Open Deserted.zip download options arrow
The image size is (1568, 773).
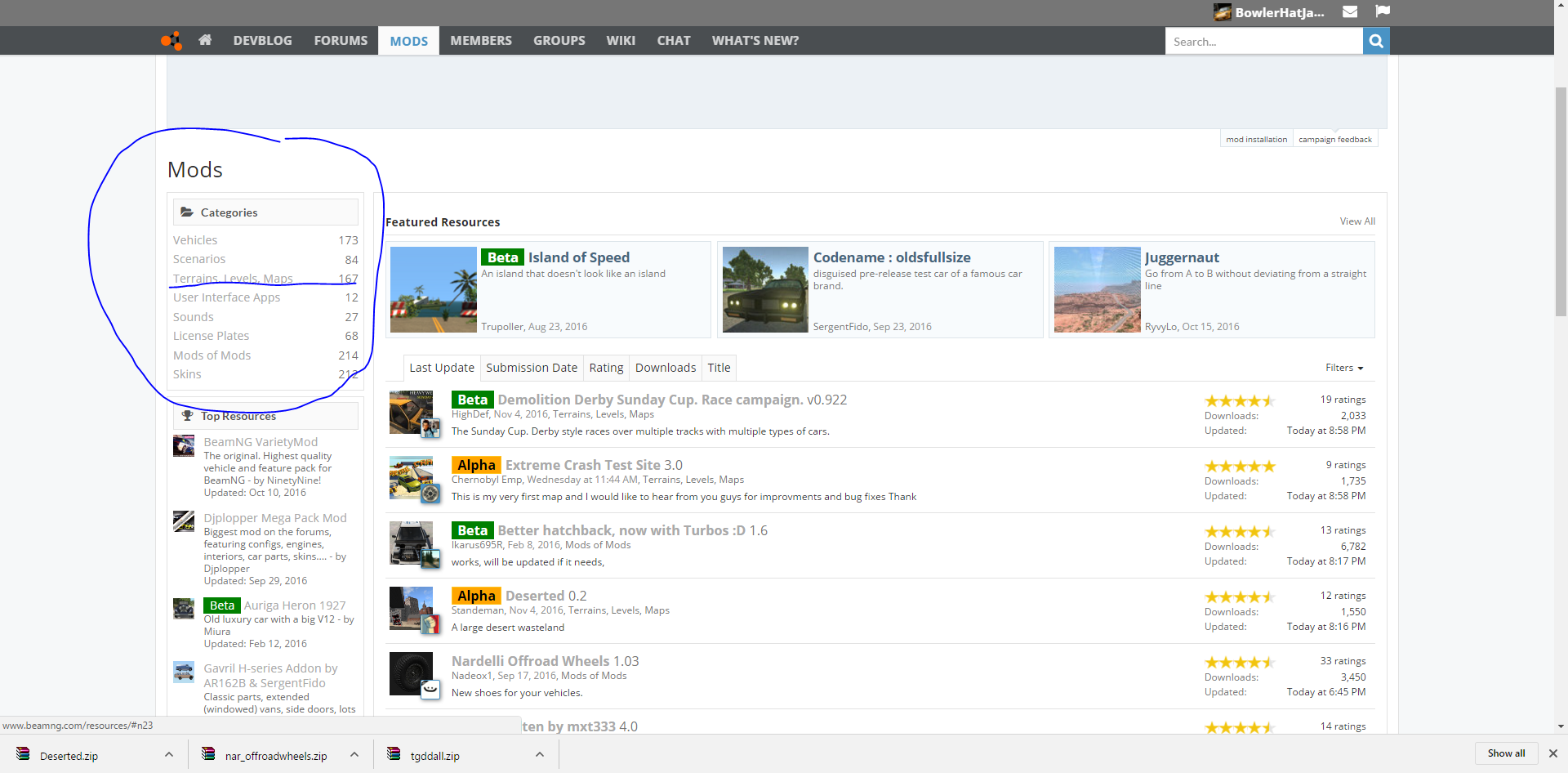(169, 754)
